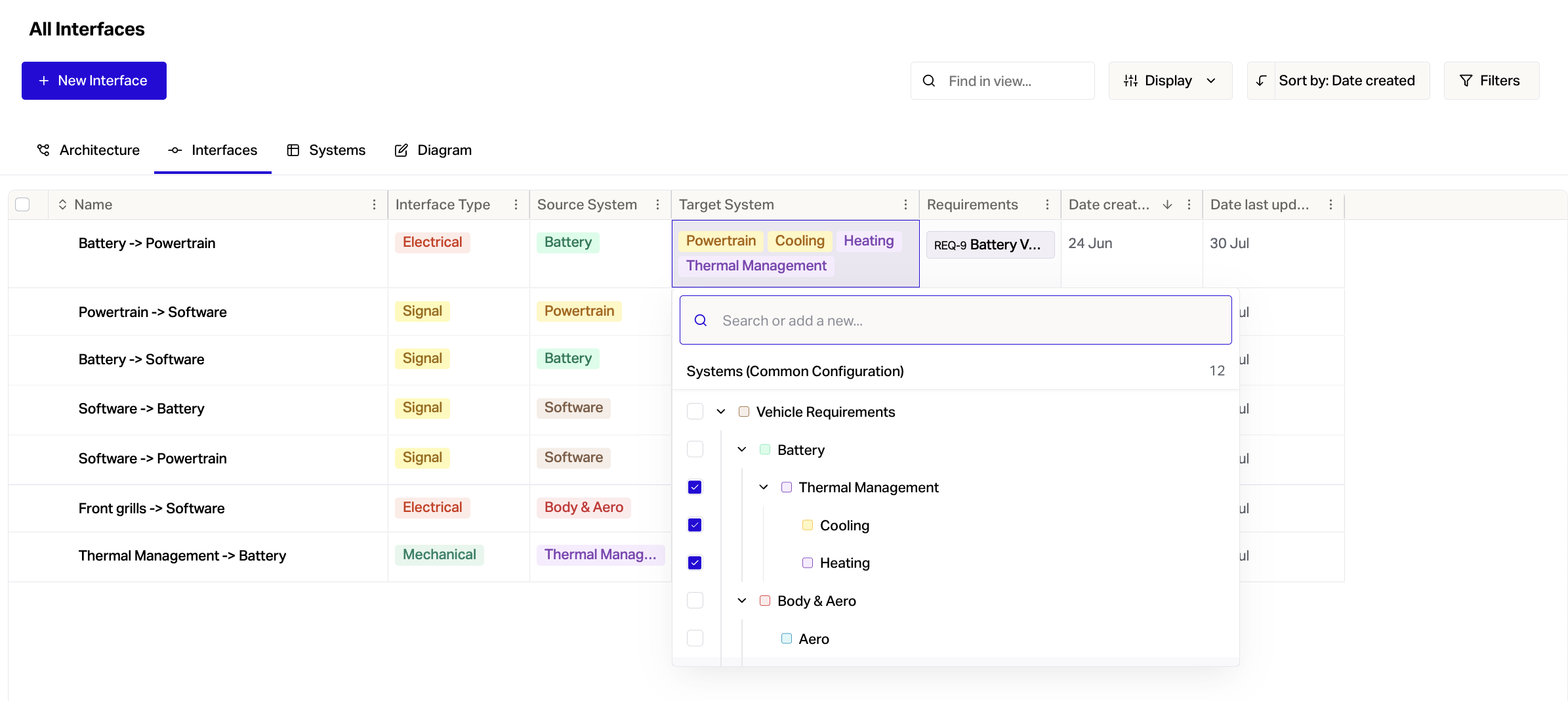Open Target System column options menu

pyautogui.click(x=905, y=205)
